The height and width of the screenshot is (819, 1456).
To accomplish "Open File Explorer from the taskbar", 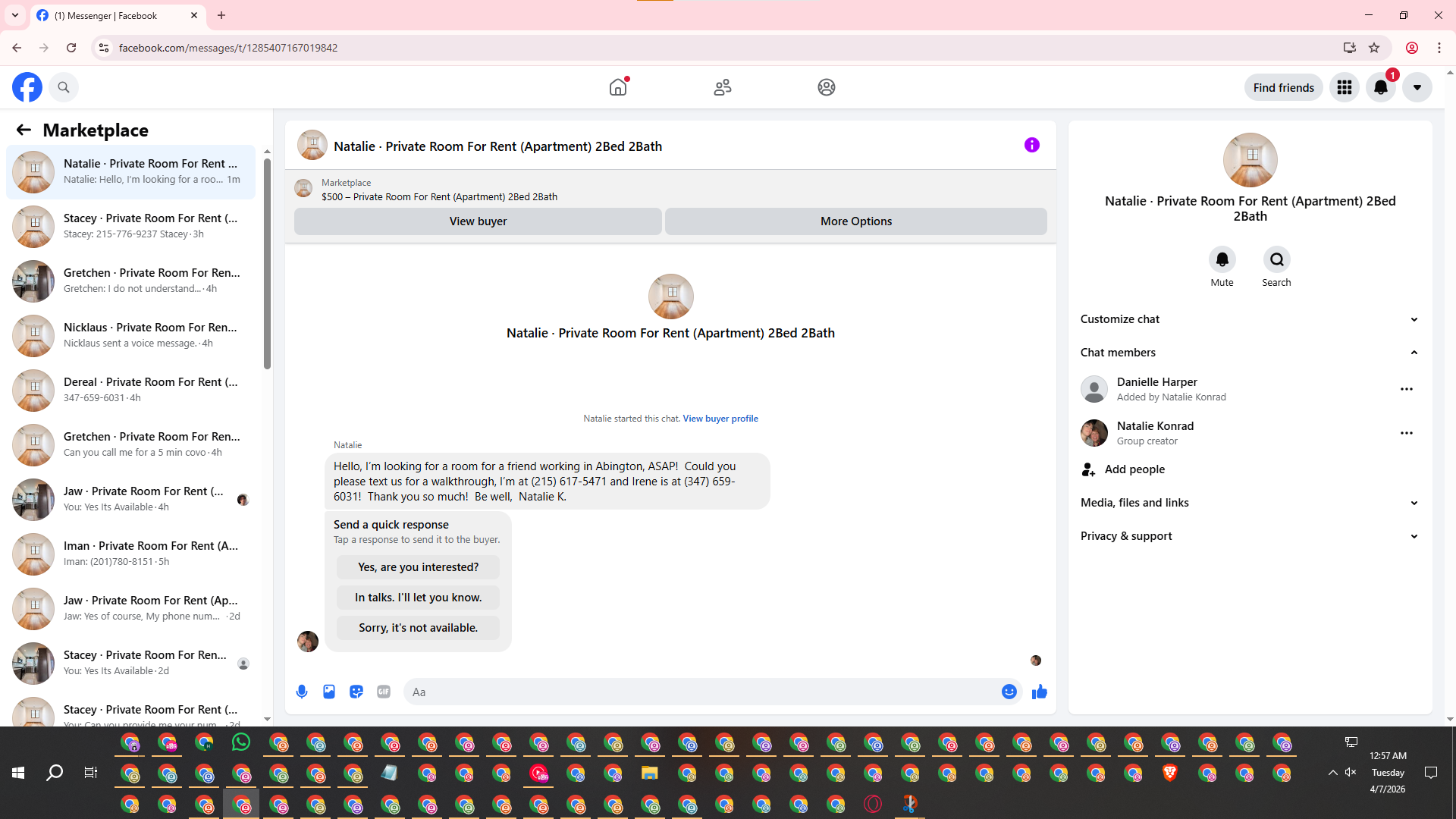I will [x=650, y=773].
